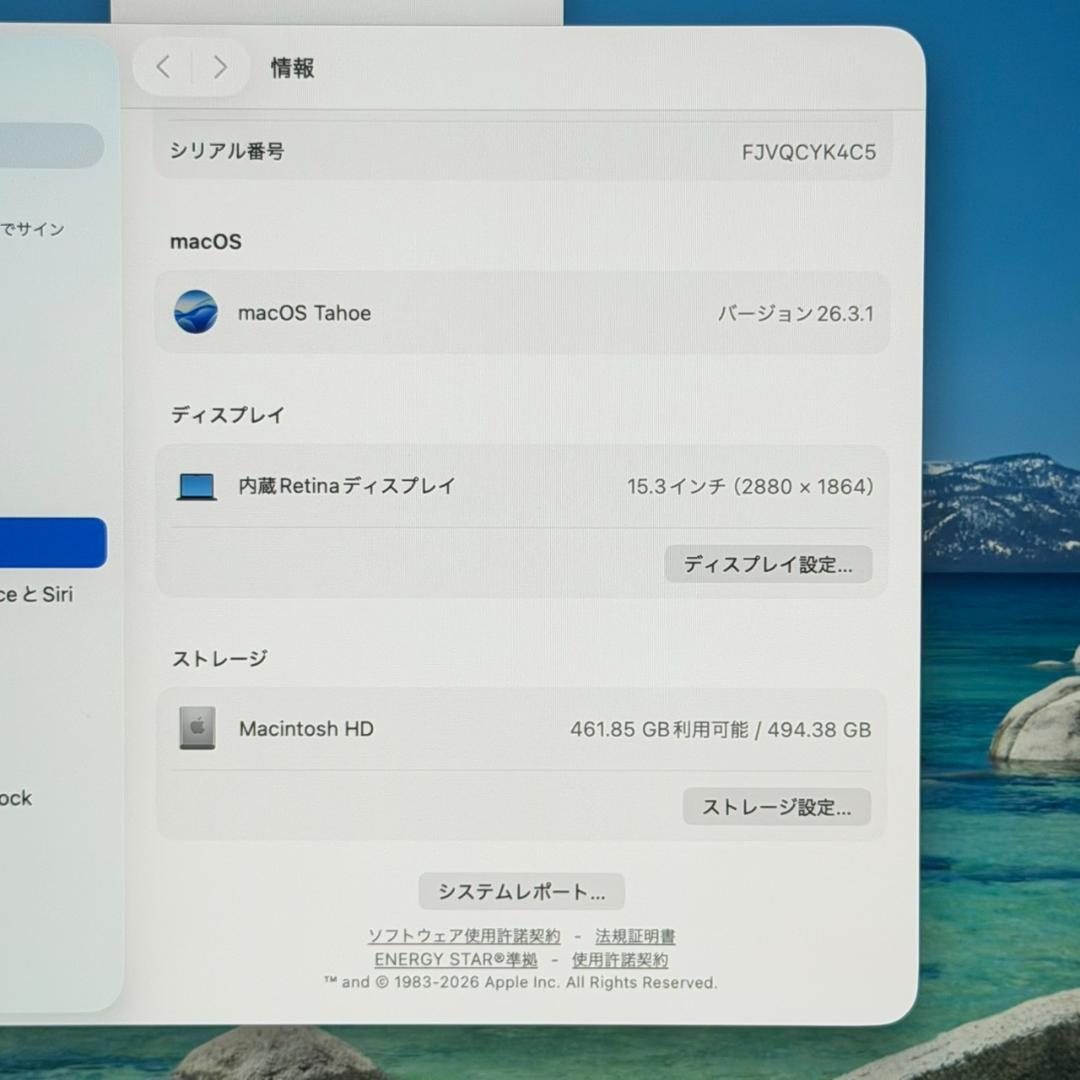The height and width of the screenshot is (1080, 1080).
Task: Open ストレージ設定
Action: coord(777,807)
